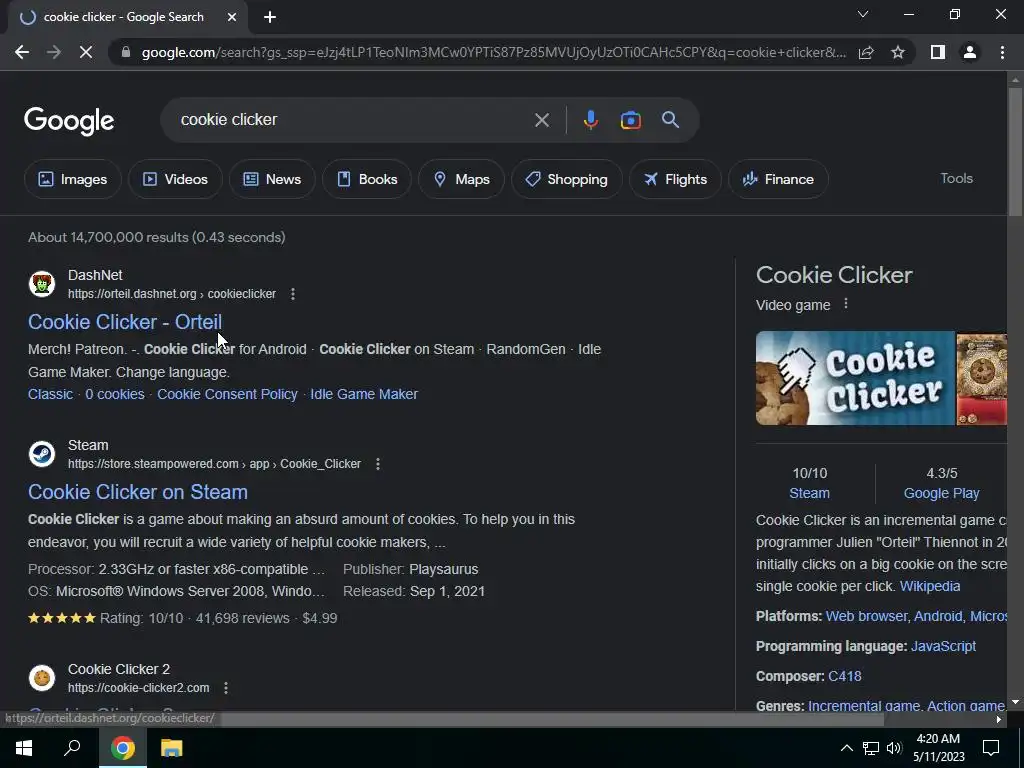Open Cookie Clicker - Orteil result link

click(x=125, y=322)
